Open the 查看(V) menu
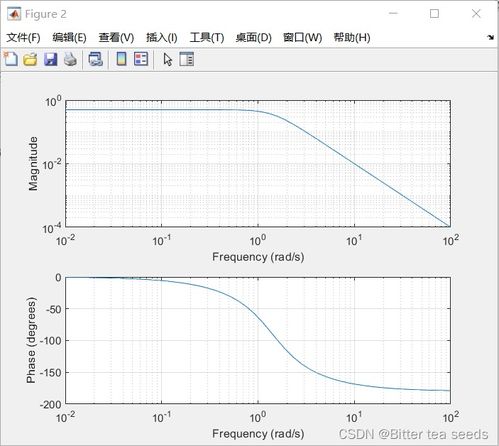 pyautogui.click(x=116, y=37)
